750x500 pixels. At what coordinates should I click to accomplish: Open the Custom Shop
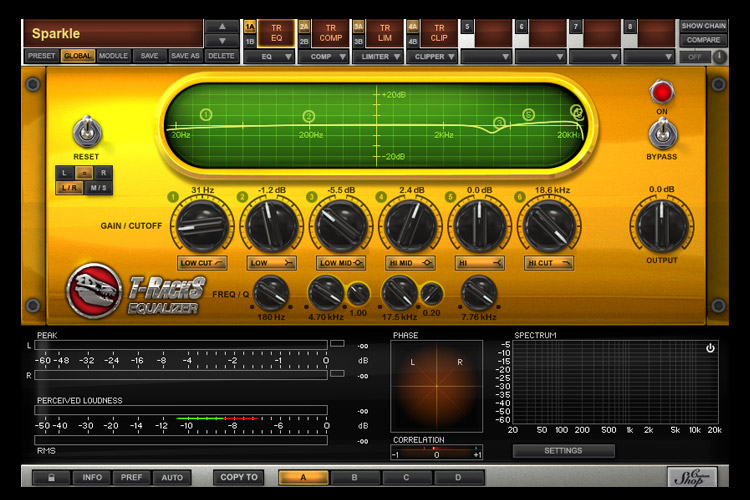[692, 477]
